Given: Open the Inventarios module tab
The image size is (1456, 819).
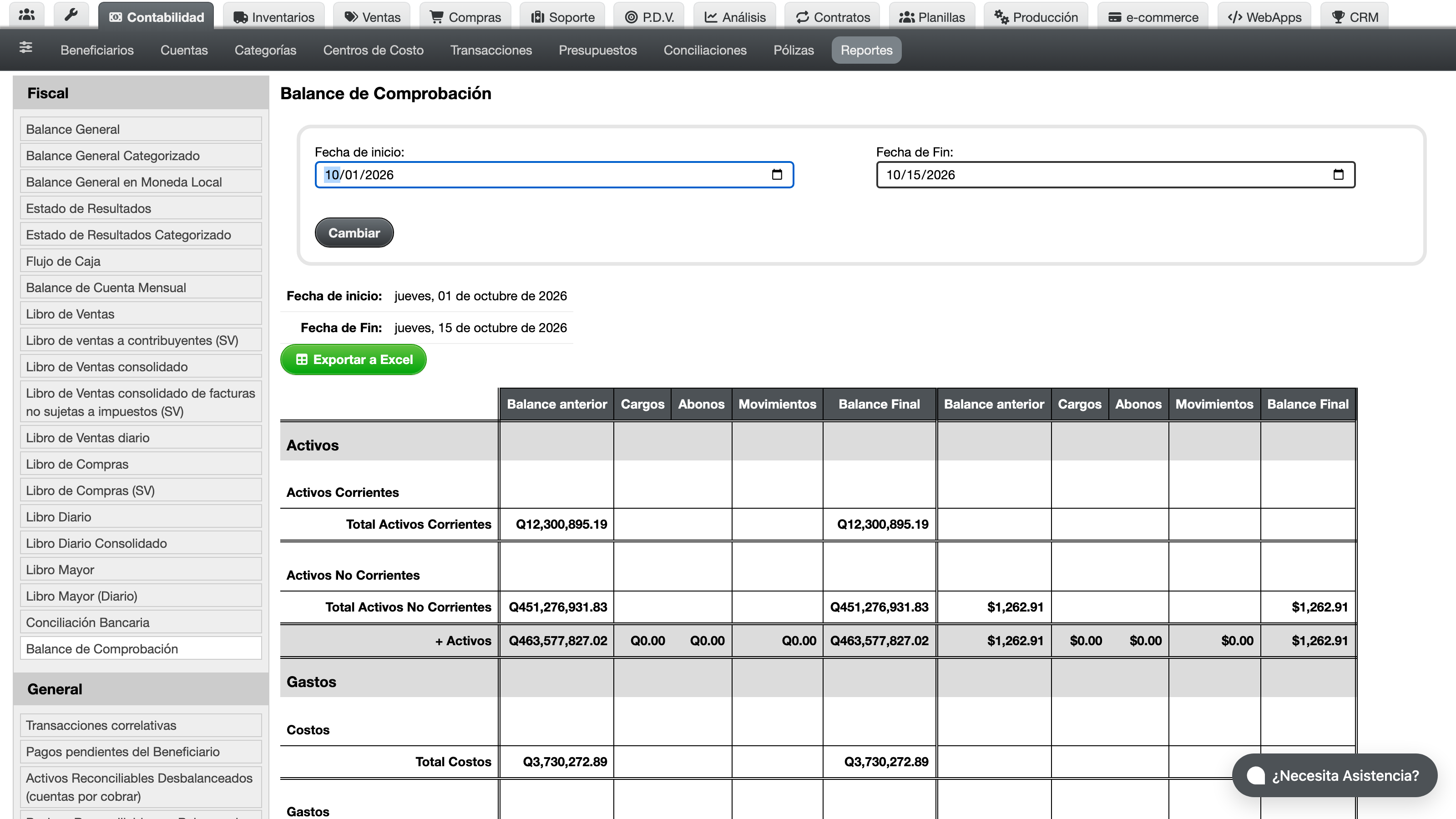Looking at the screenshot, I should [273, 16].
